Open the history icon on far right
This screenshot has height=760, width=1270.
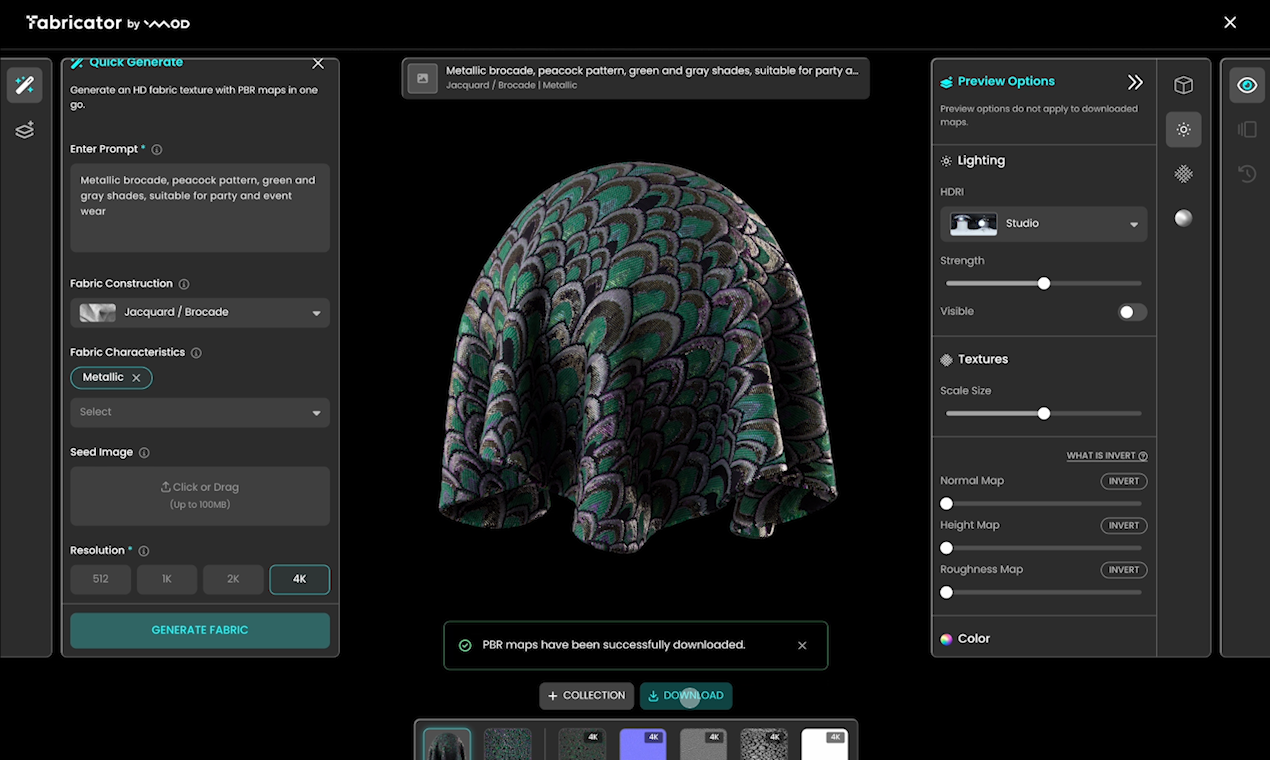(x=1247, y=174)
